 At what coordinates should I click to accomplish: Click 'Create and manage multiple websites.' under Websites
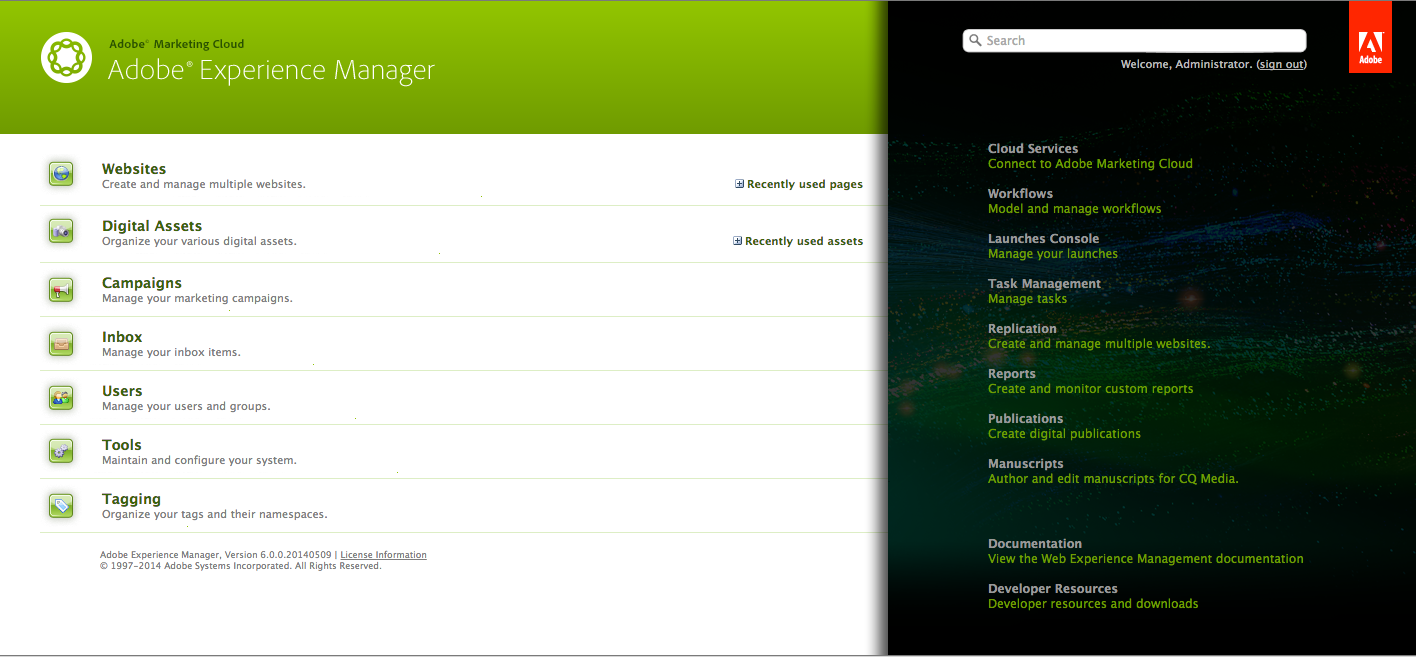(x=204, y=185)
